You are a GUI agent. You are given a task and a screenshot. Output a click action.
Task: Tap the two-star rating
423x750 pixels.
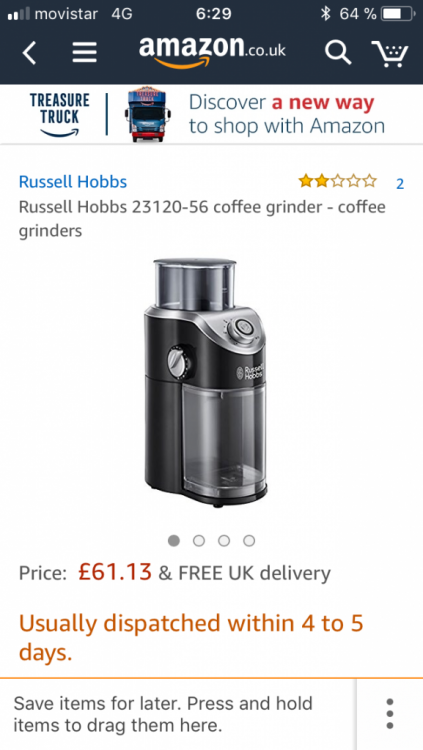tap(337, 181)
